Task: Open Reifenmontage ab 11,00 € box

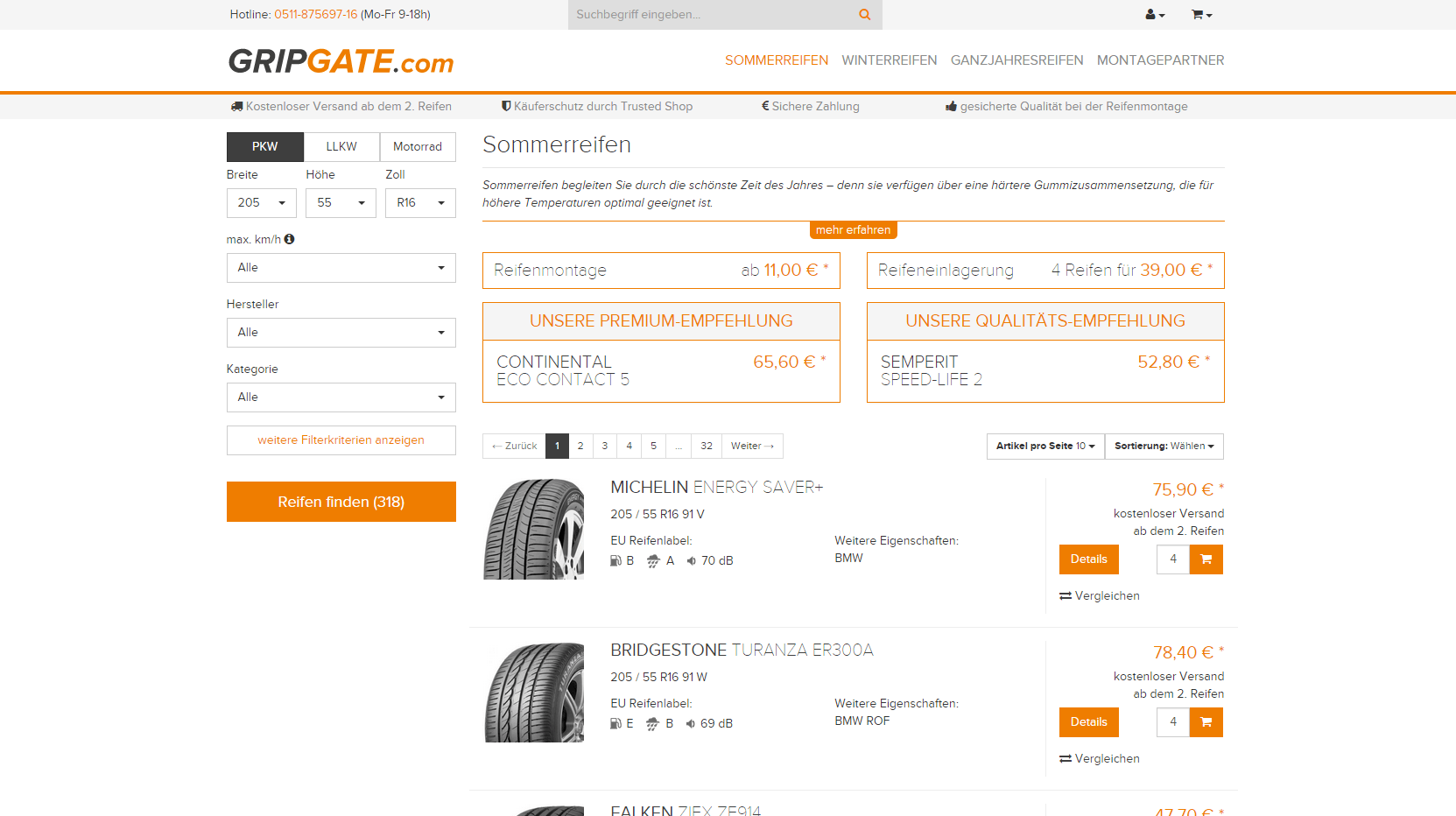Action: pos(661,271)
